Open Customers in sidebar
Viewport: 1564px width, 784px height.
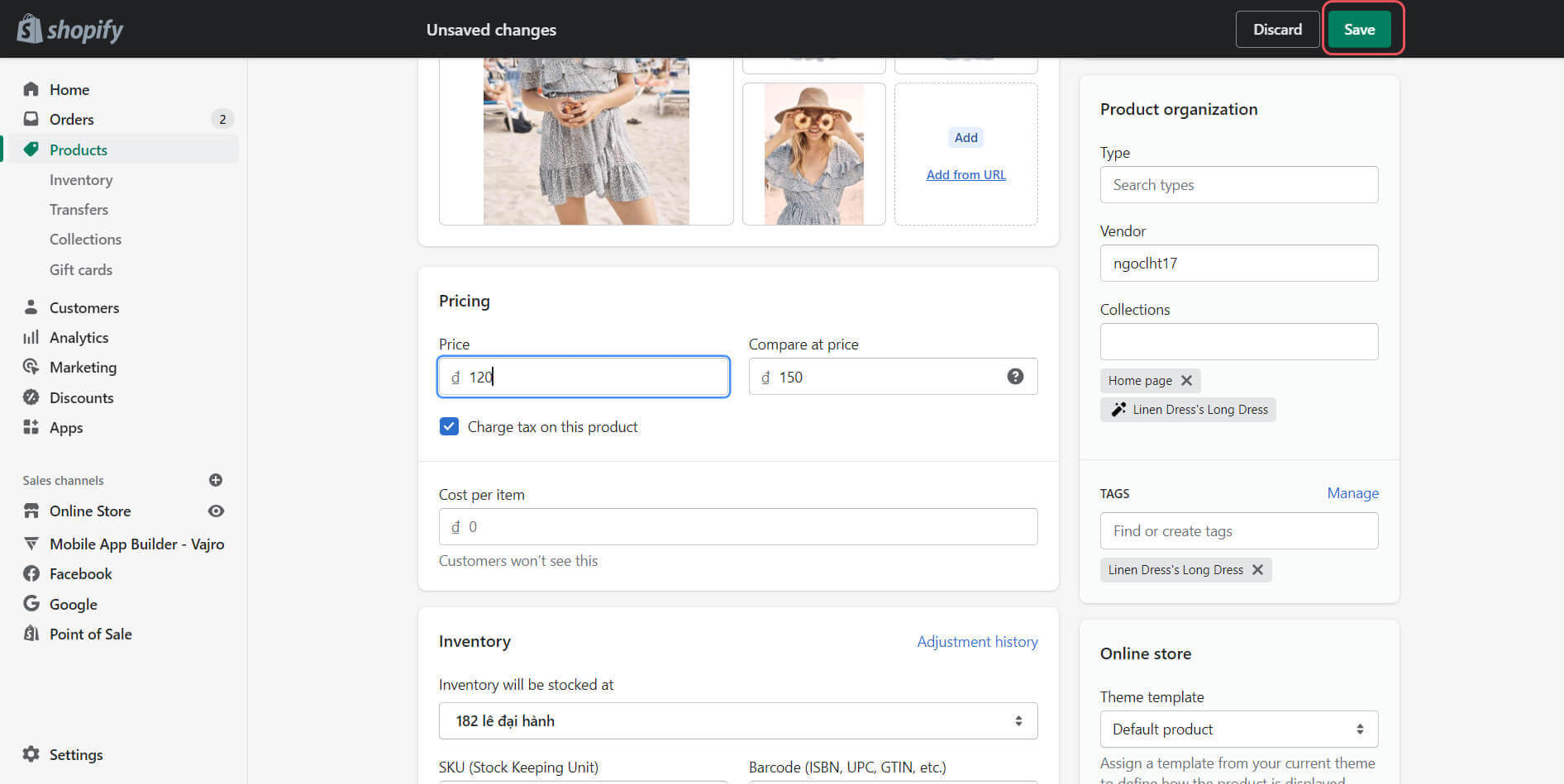pos(84,307)
